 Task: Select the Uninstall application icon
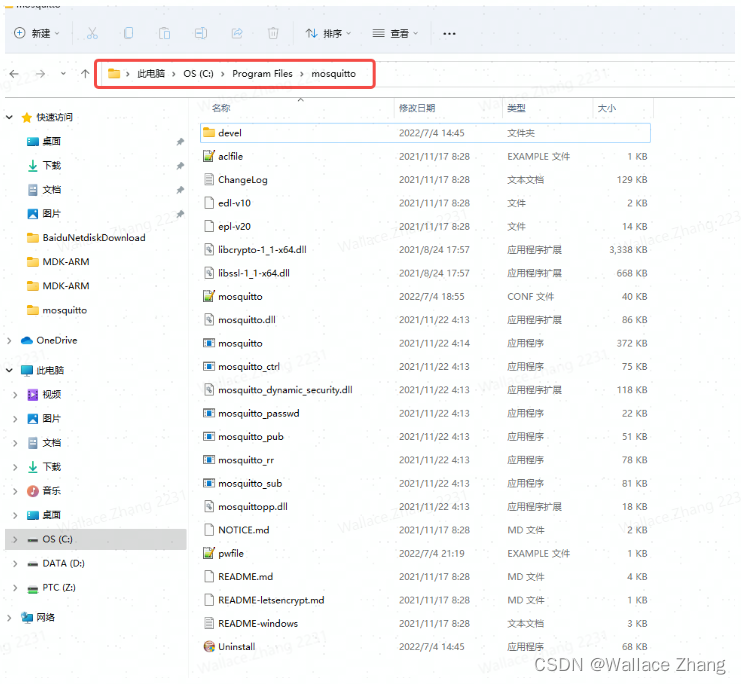click(209, 647)
